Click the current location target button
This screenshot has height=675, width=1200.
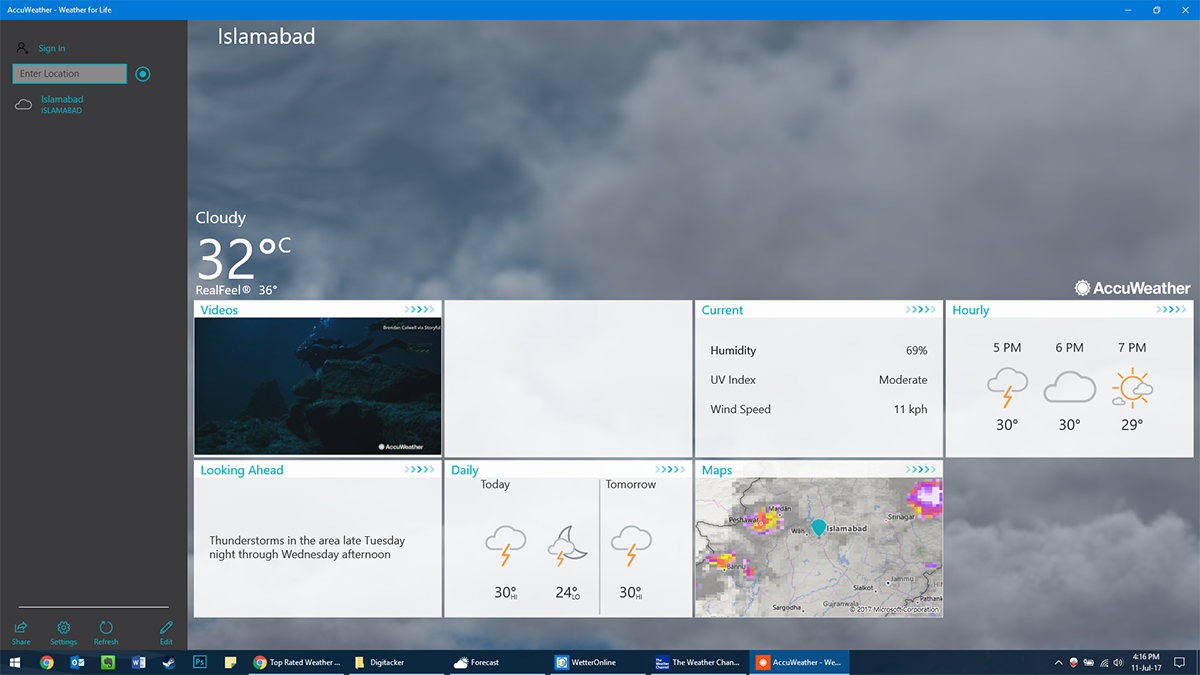143,74
